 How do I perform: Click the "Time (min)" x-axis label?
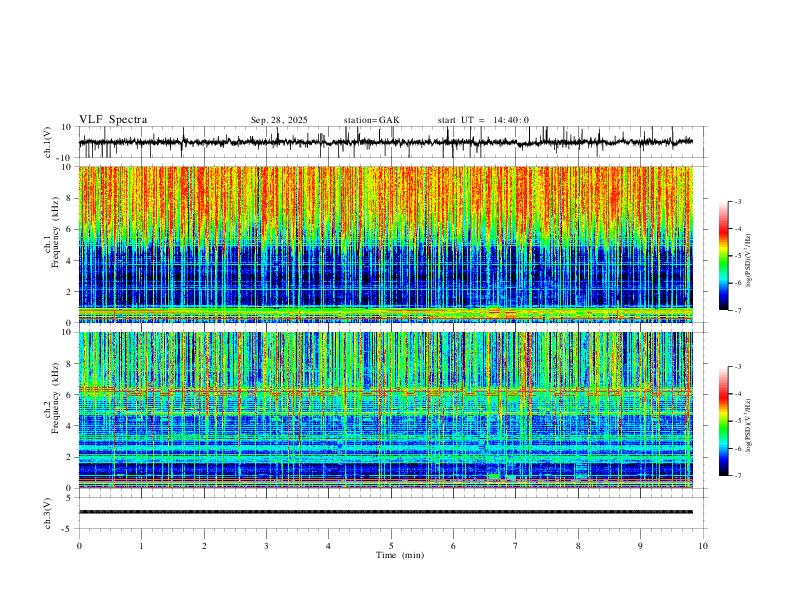[400, 555]
